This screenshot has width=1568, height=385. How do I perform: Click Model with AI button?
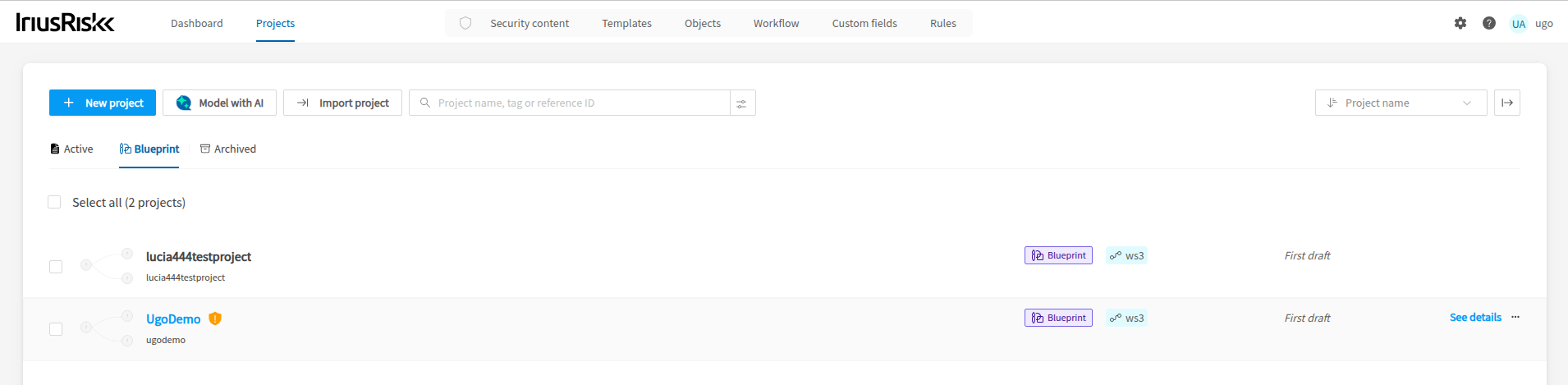pyautogui.click(x=219, y=103)
